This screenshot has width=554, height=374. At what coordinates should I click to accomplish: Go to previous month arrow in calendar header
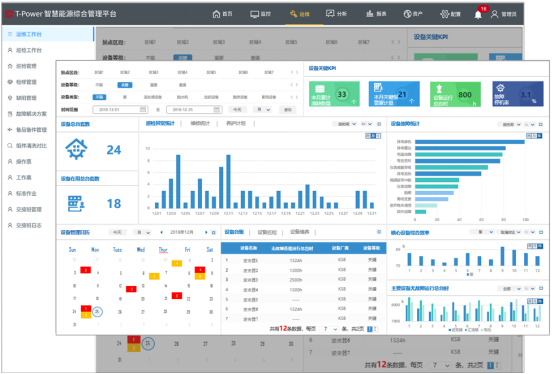[161, 232]
